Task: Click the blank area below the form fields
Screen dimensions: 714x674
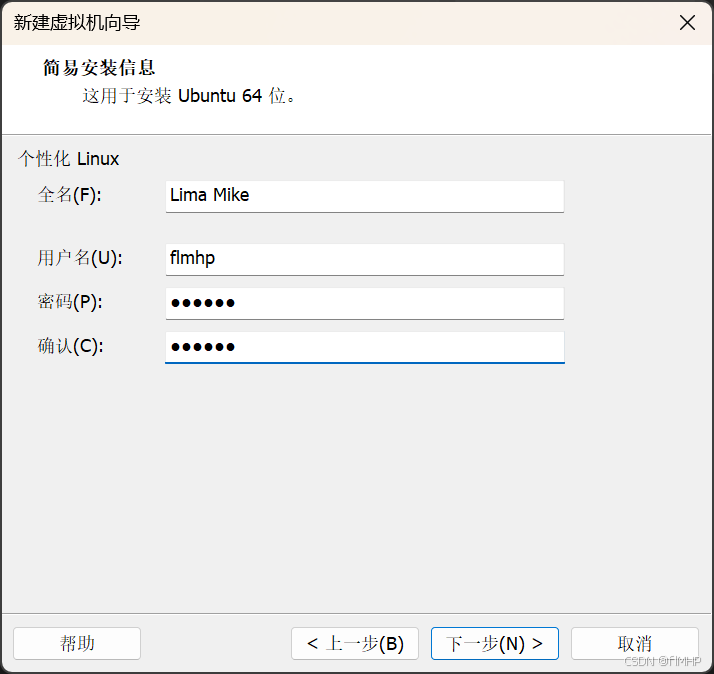Action: point(357,480)
